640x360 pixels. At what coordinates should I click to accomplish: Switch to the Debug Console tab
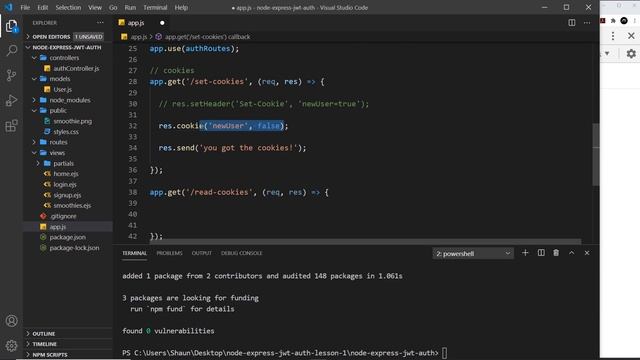(x=242, y=253)
